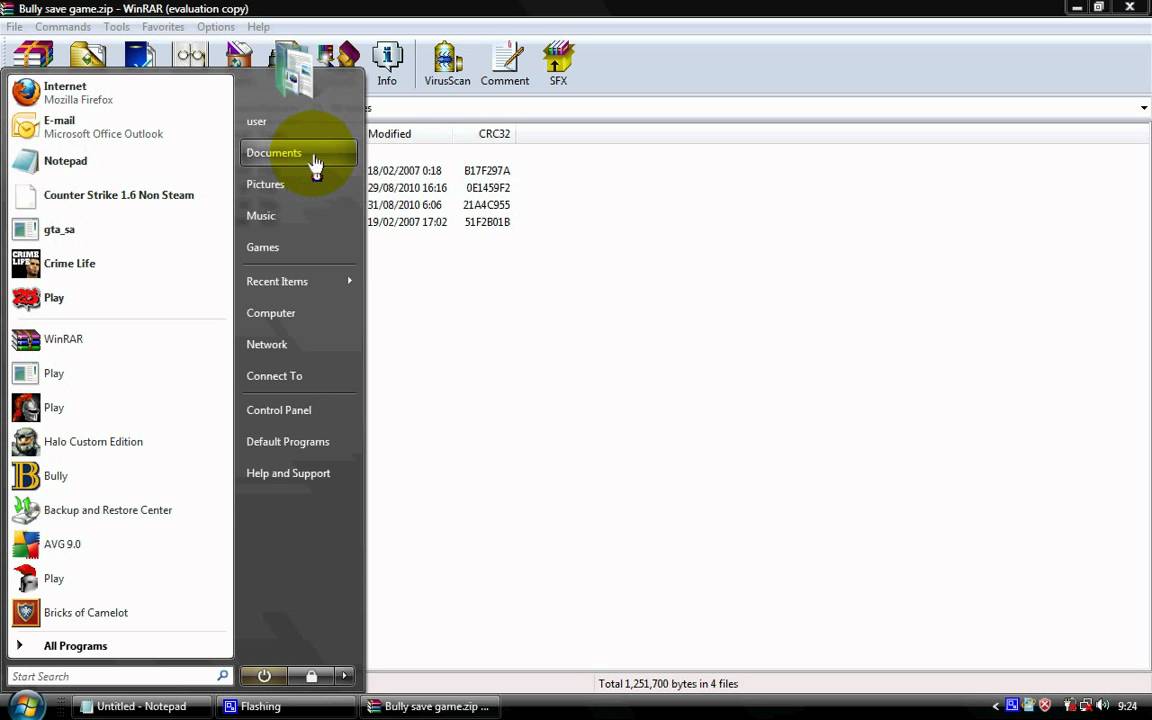The height and width of the screenshot is (720, 1152).
Task: Sort by the CRC32 column header
Action: coord(484,134)
